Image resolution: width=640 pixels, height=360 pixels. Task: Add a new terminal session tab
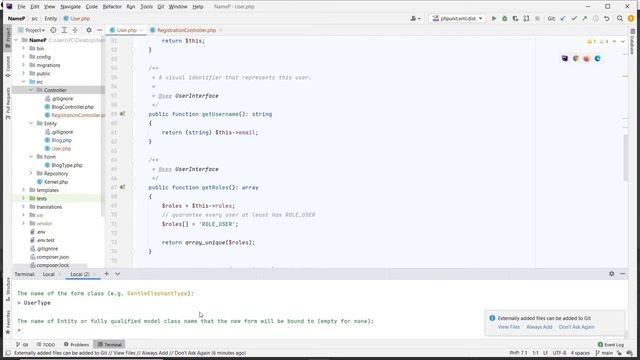[x=107, y=274]
